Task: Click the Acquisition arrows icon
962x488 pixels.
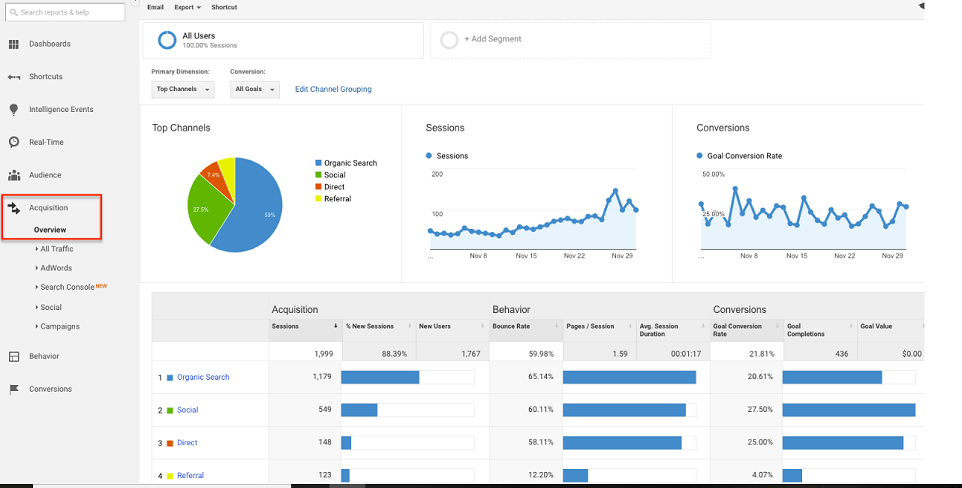Action: click(x=14, y=208)
